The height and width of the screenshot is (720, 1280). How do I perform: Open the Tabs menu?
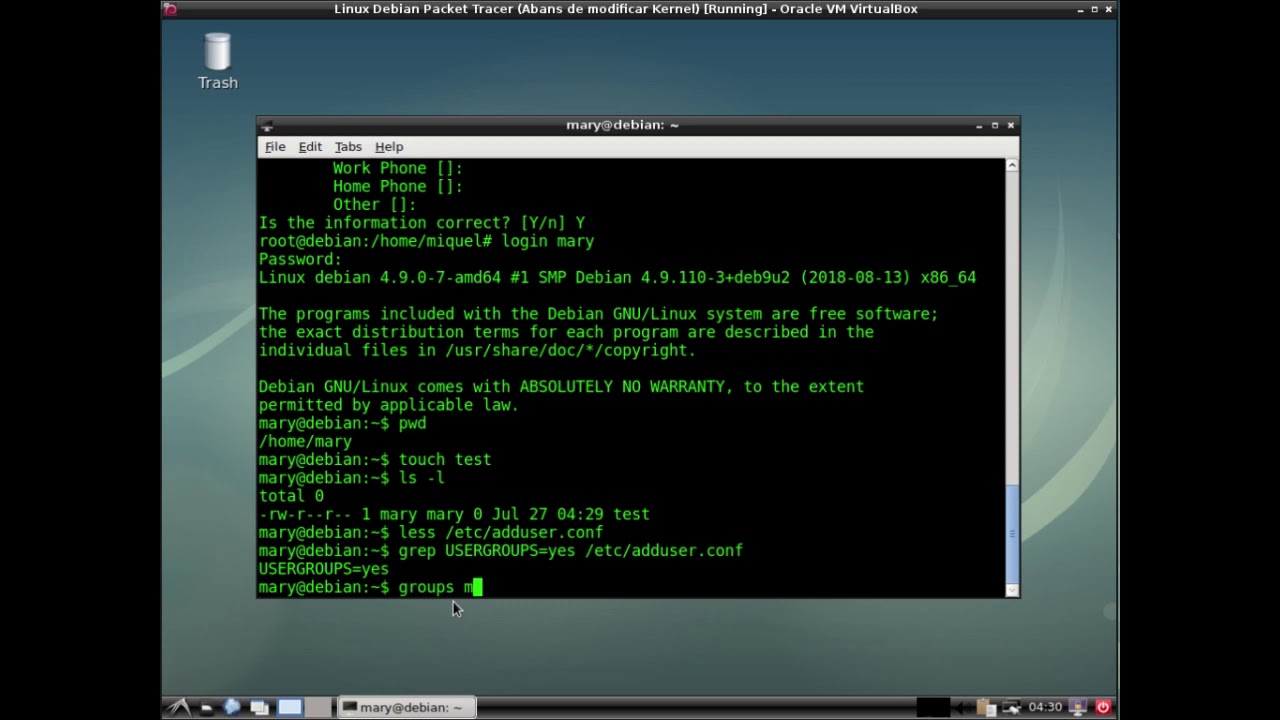point(348,146)
